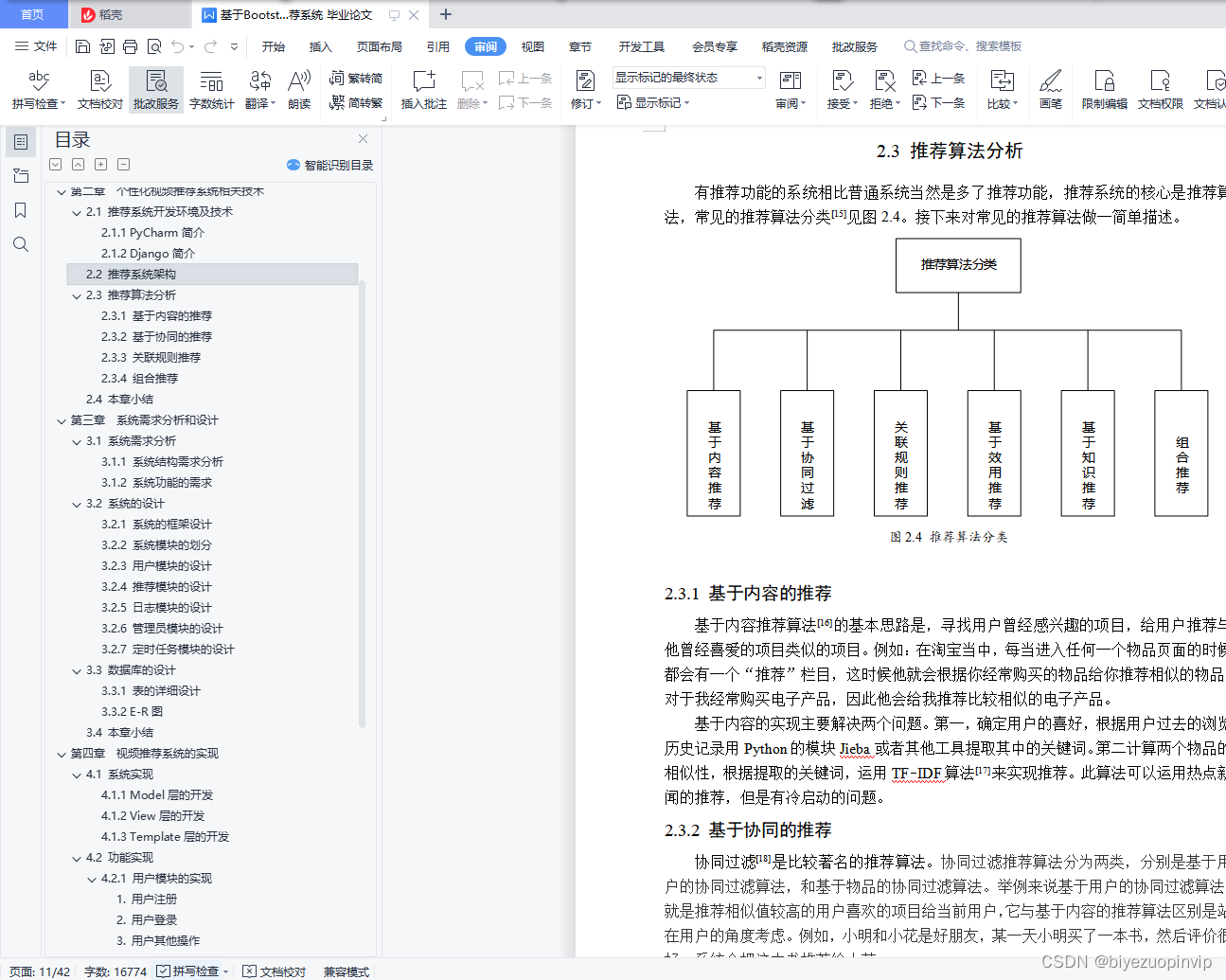
Task: Open the 批改服务 toolbar button
Action: coord(156,90)
